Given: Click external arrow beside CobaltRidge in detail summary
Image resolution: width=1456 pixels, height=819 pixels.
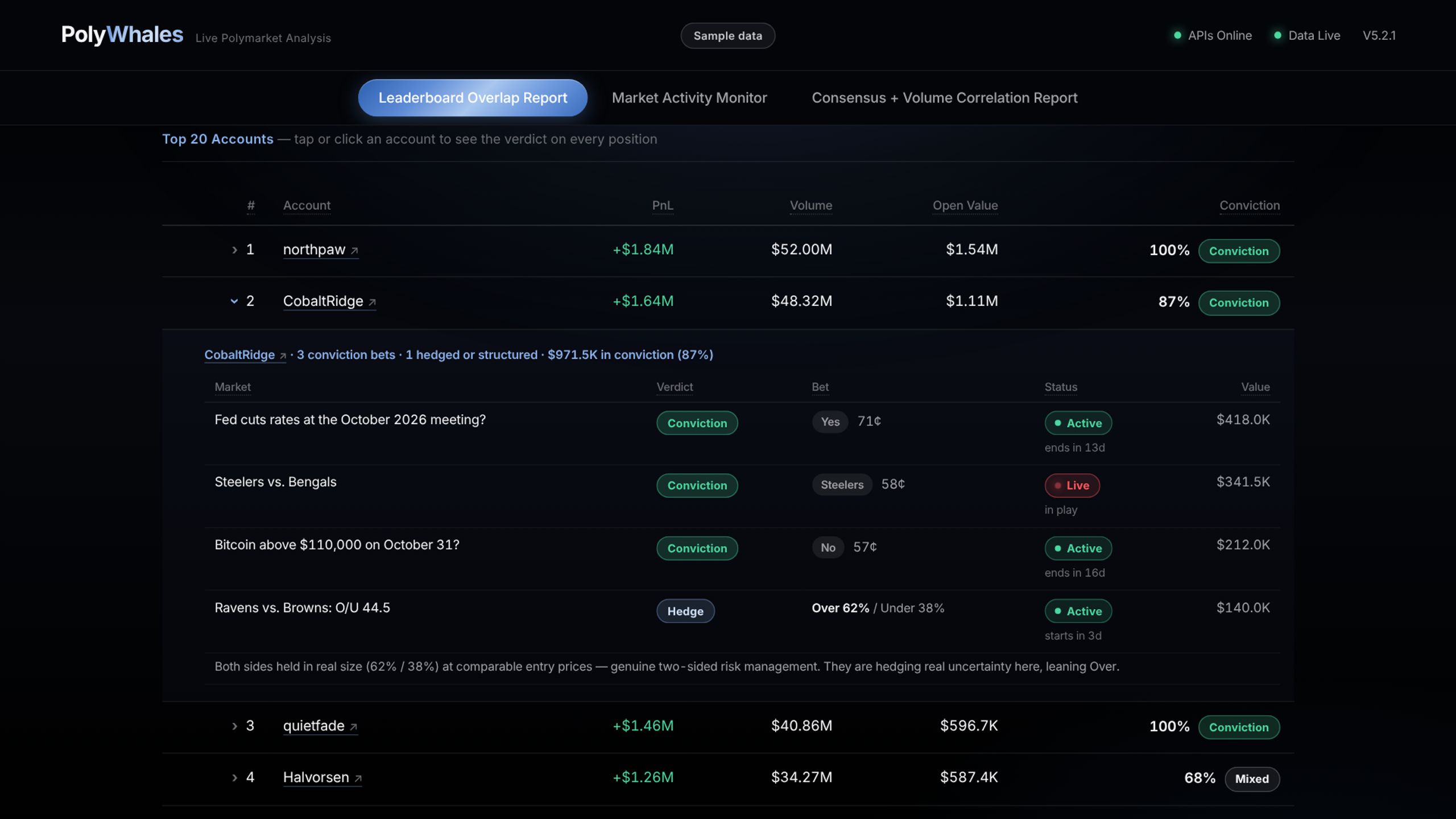Looking at the screenshot, I should point(283,355).
